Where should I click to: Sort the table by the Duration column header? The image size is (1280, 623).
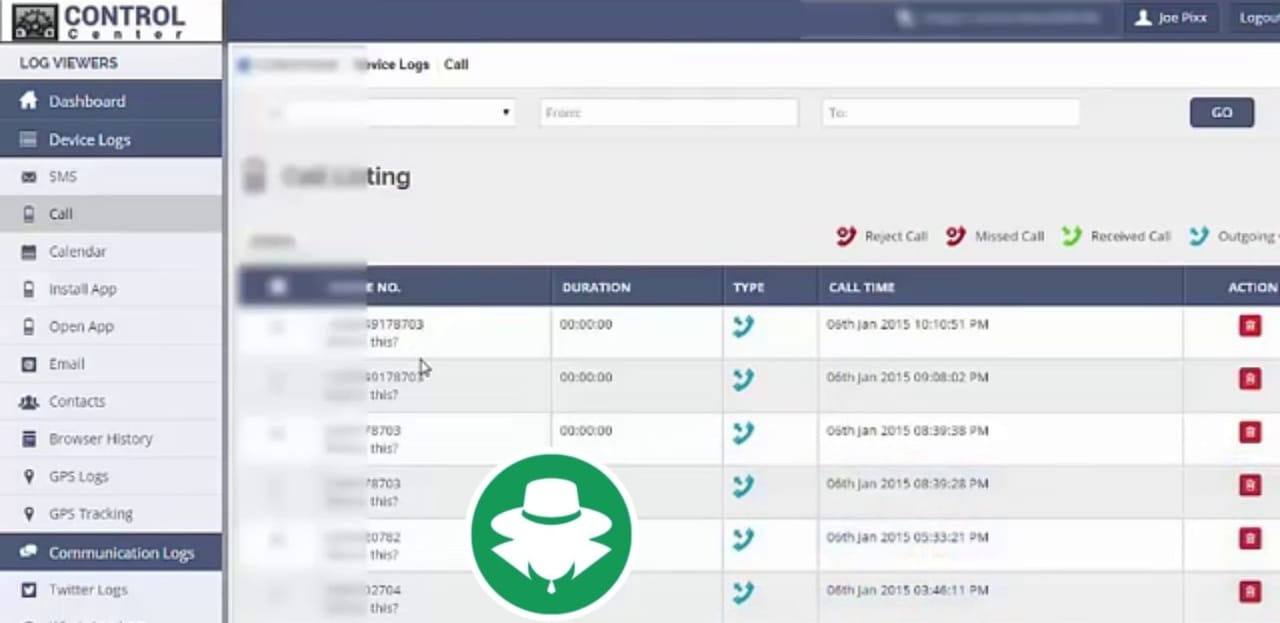(596, 287)
